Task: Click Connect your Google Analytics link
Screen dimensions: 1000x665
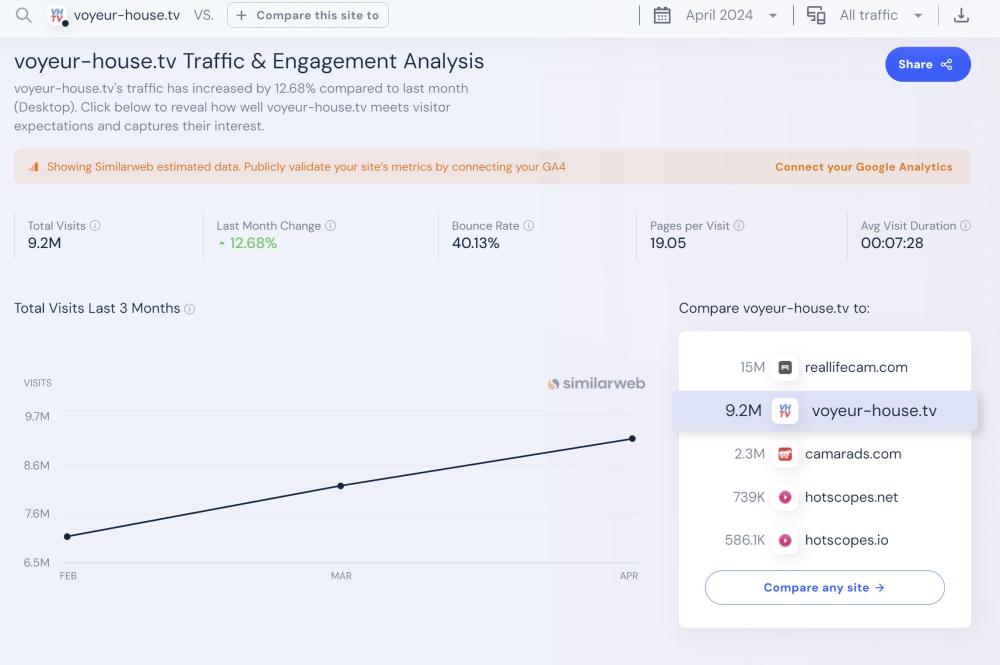Action: click(863, 167)
